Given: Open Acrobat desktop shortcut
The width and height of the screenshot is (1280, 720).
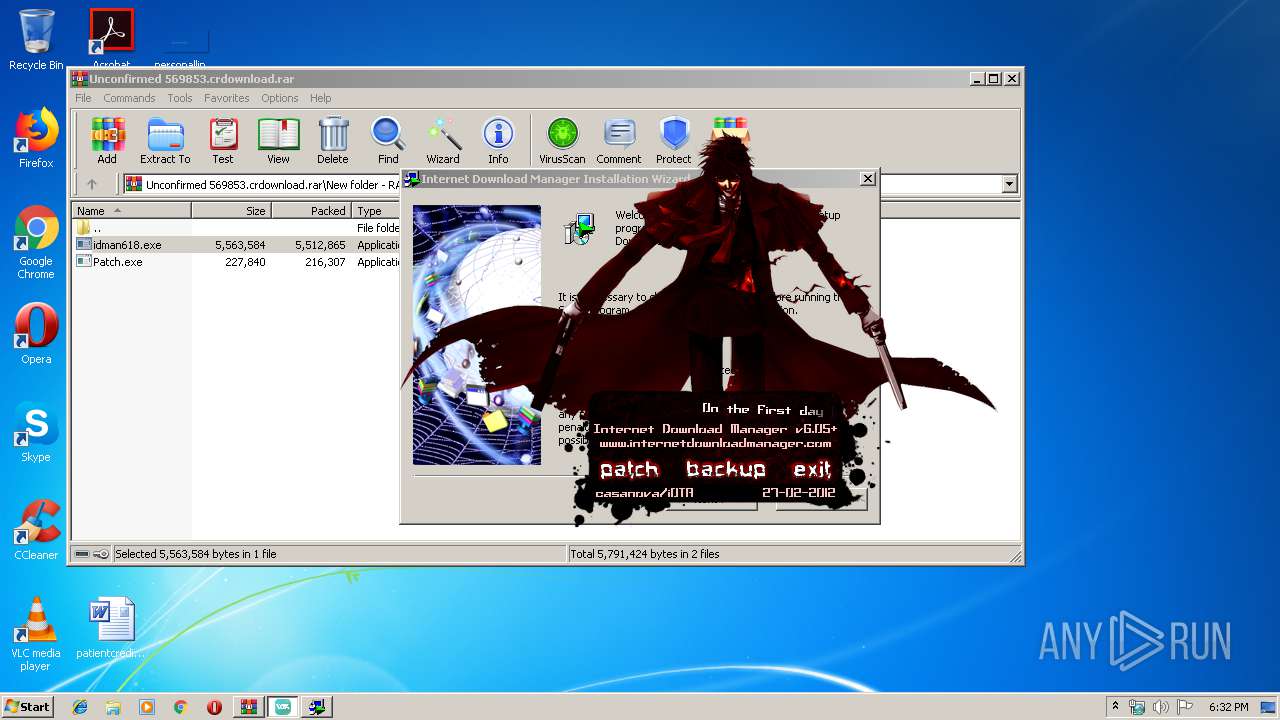Looking at the screenshot, I should [111, 38].
